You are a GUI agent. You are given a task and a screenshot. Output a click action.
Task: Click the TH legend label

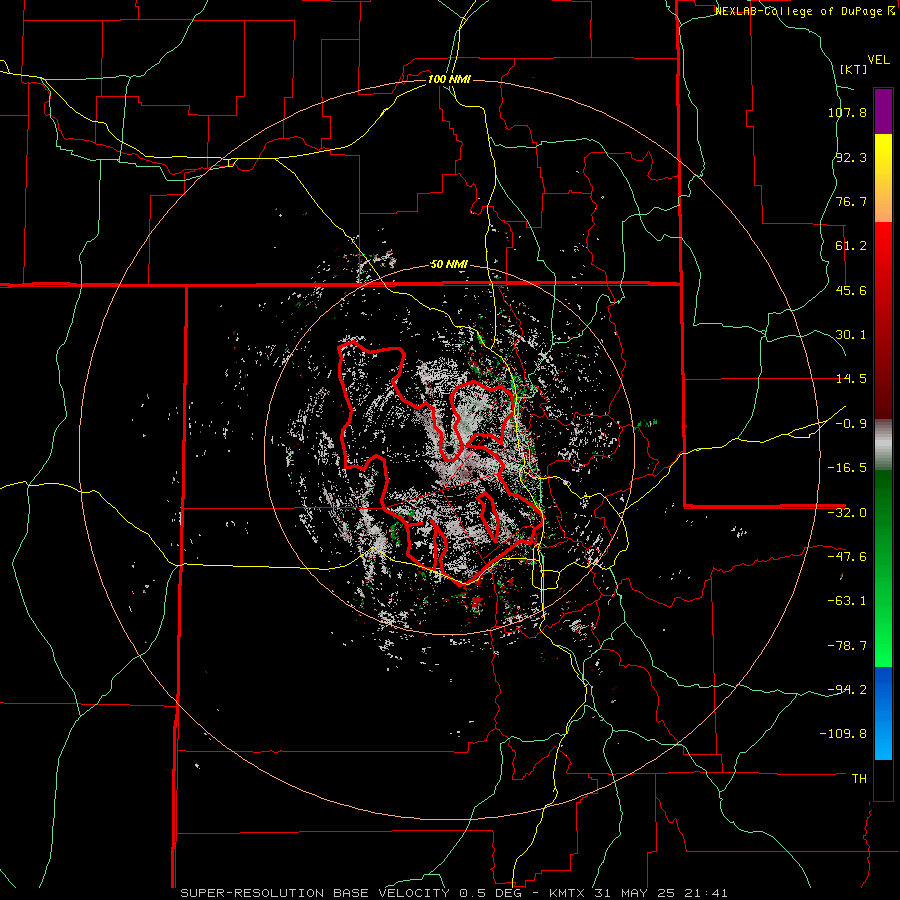click(x=859, y=779)
